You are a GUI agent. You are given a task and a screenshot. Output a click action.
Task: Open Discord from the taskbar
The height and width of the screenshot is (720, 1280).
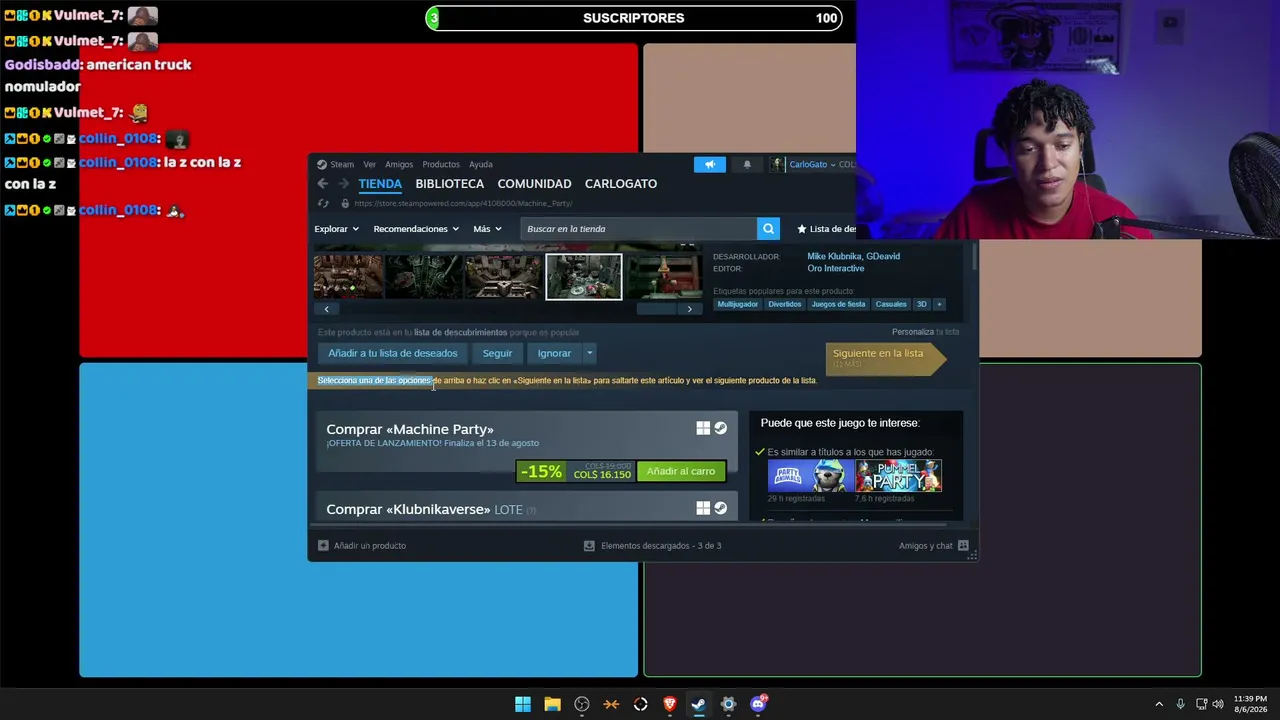coord(758,704)
